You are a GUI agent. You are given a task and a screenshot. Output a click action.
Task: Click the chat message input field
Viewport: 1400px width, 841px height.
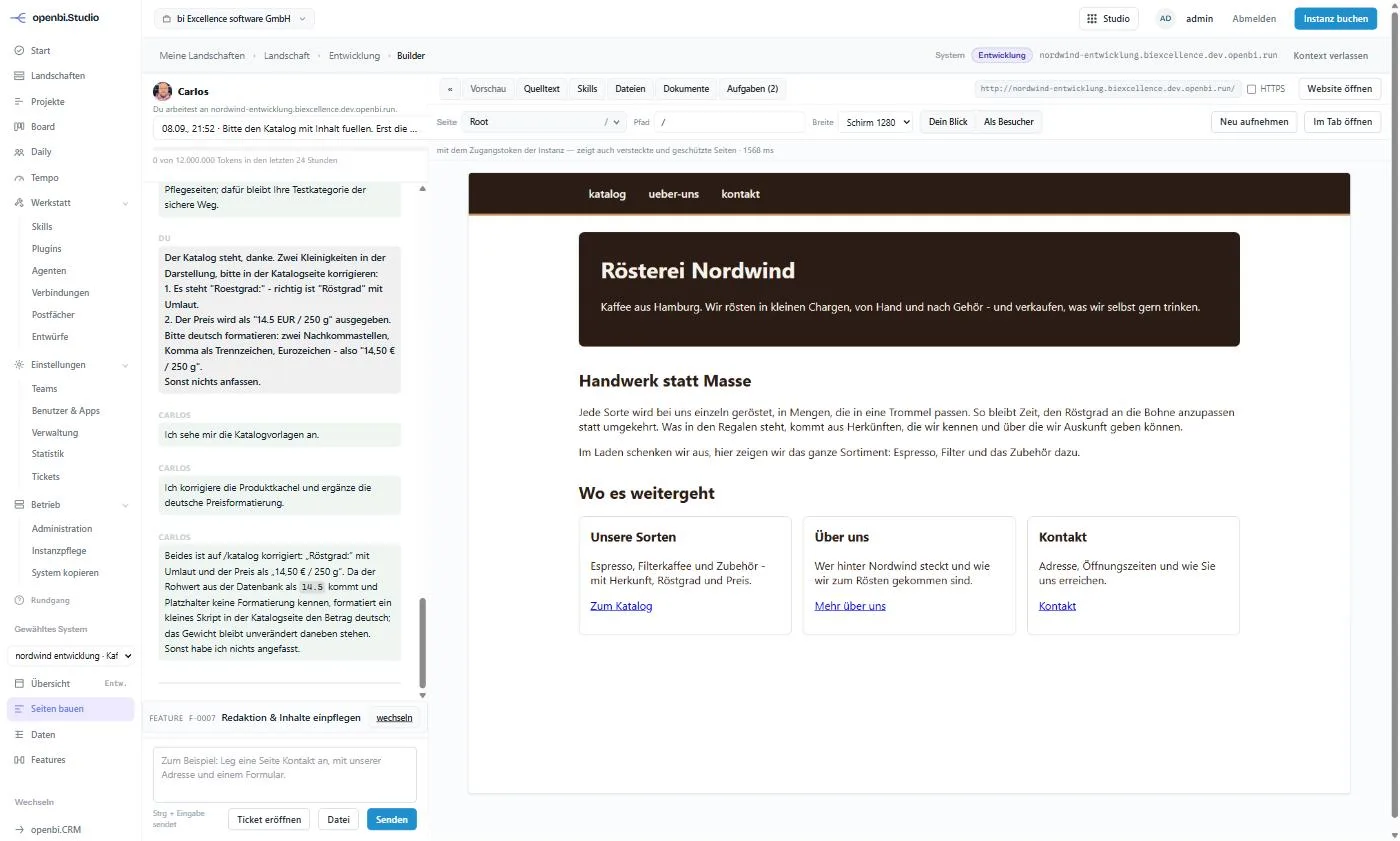point(285,775)
